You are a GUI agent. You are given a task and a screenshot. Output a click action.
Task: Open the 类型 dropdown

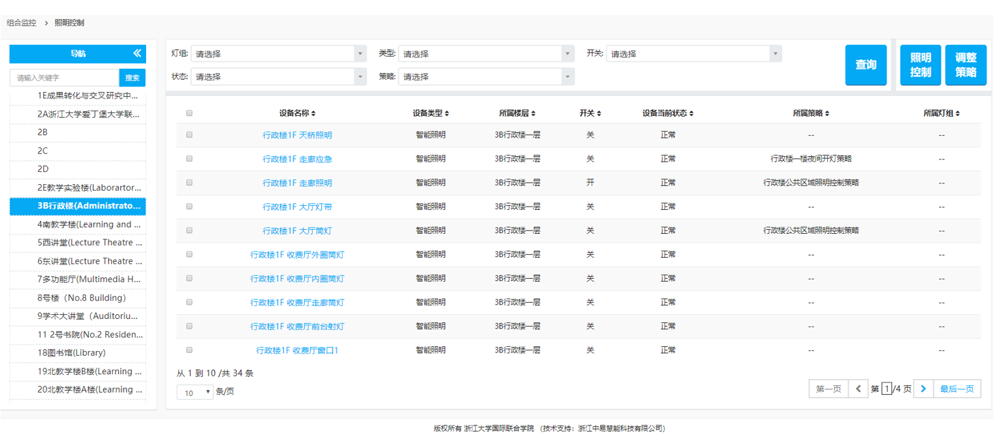click(x=486, y=54)
